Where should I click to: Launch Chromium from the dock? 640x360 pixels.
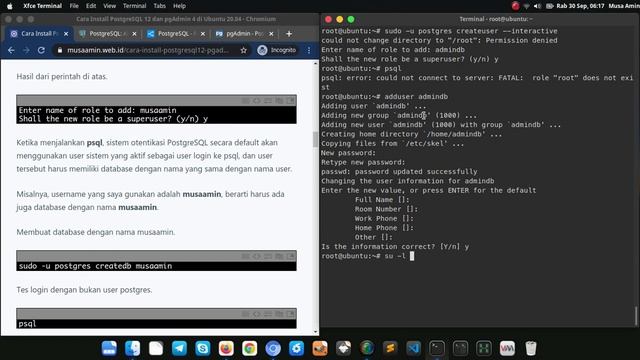click(273, 348)
